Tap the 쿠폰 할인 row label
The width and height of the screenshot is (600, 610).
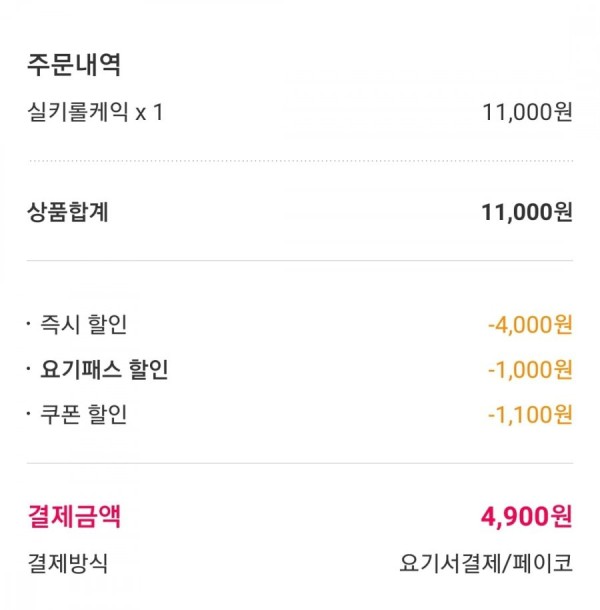coord(84,414)
